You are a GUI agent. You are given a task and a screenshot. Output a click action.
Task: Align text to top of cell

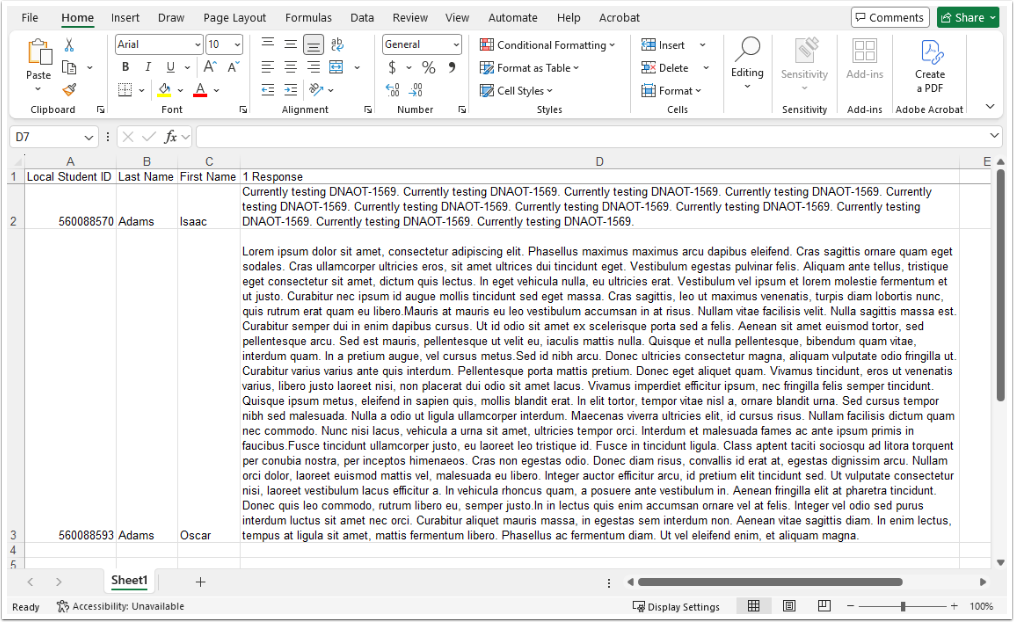(x=268, y=44)
